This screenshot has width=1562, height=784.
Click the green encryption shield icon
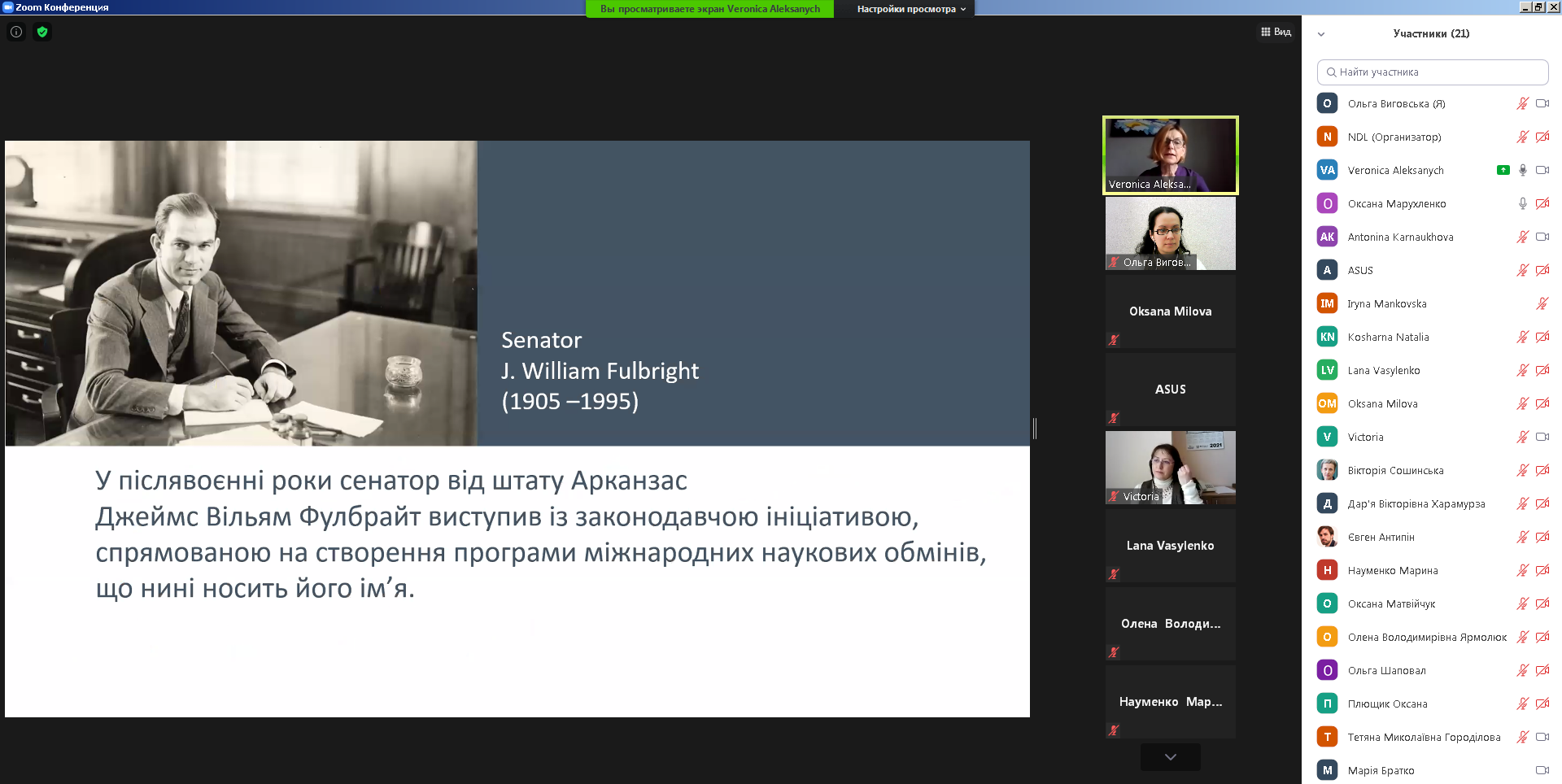tap(42, 32)
